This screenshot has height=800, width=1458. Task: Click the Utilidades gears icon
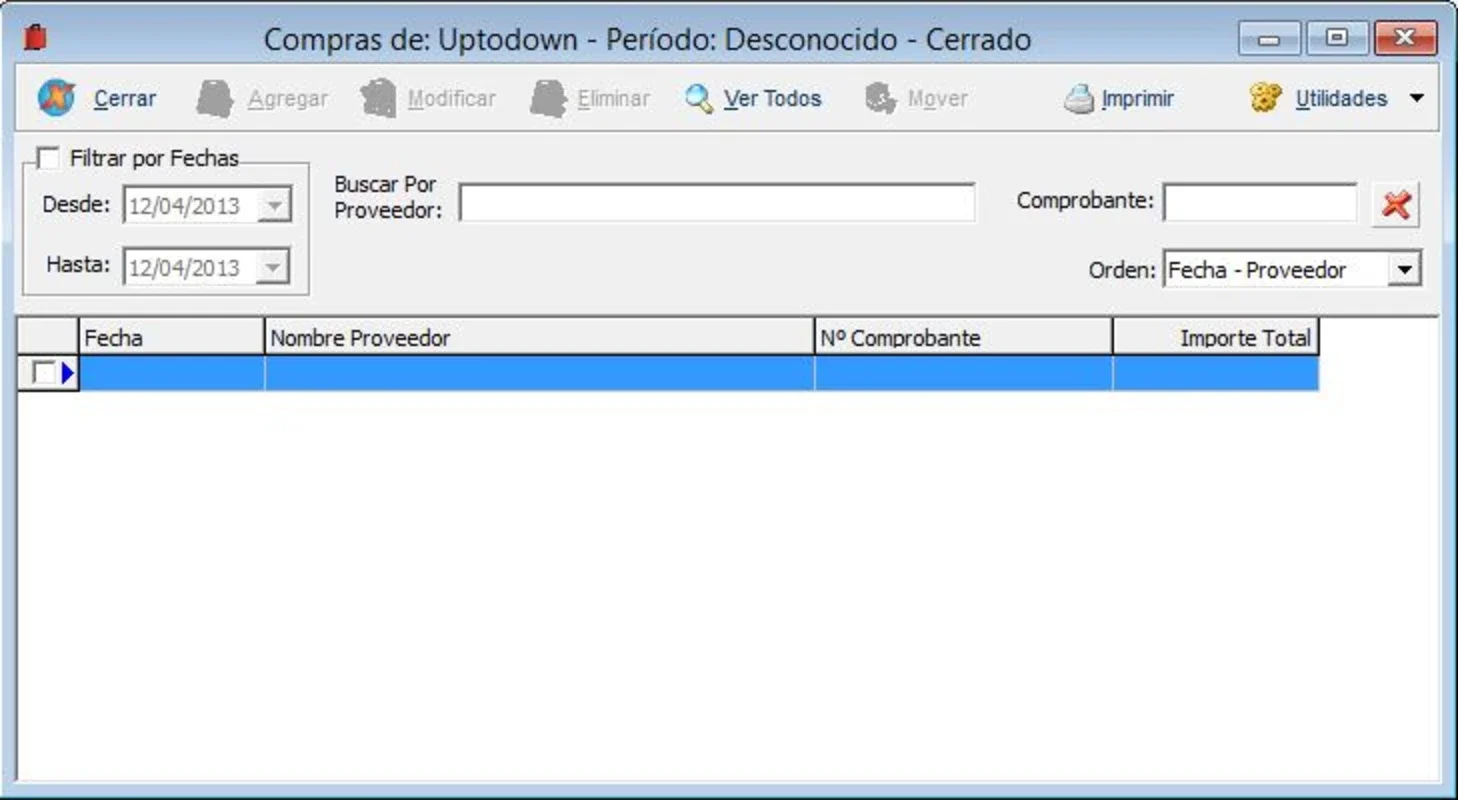pos(1266,98)
